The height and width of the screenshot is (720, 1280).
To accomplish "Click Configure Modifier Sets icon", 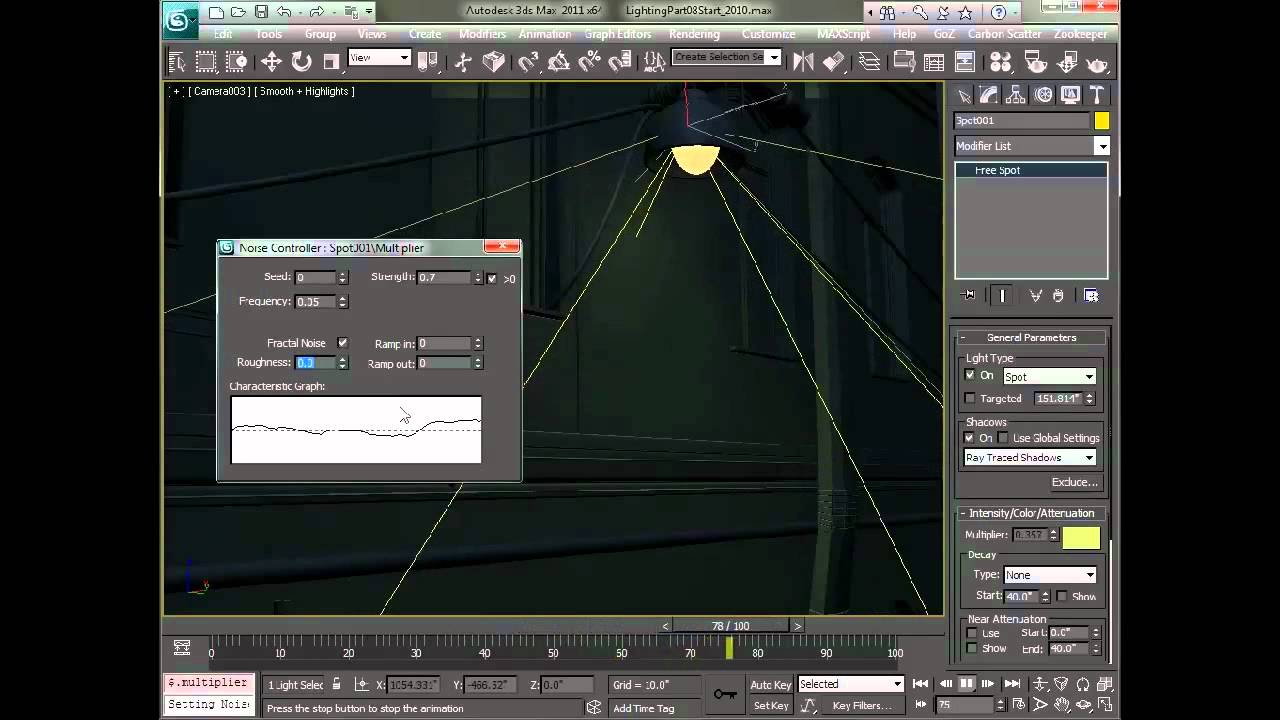I will (x=1091, y=295).
